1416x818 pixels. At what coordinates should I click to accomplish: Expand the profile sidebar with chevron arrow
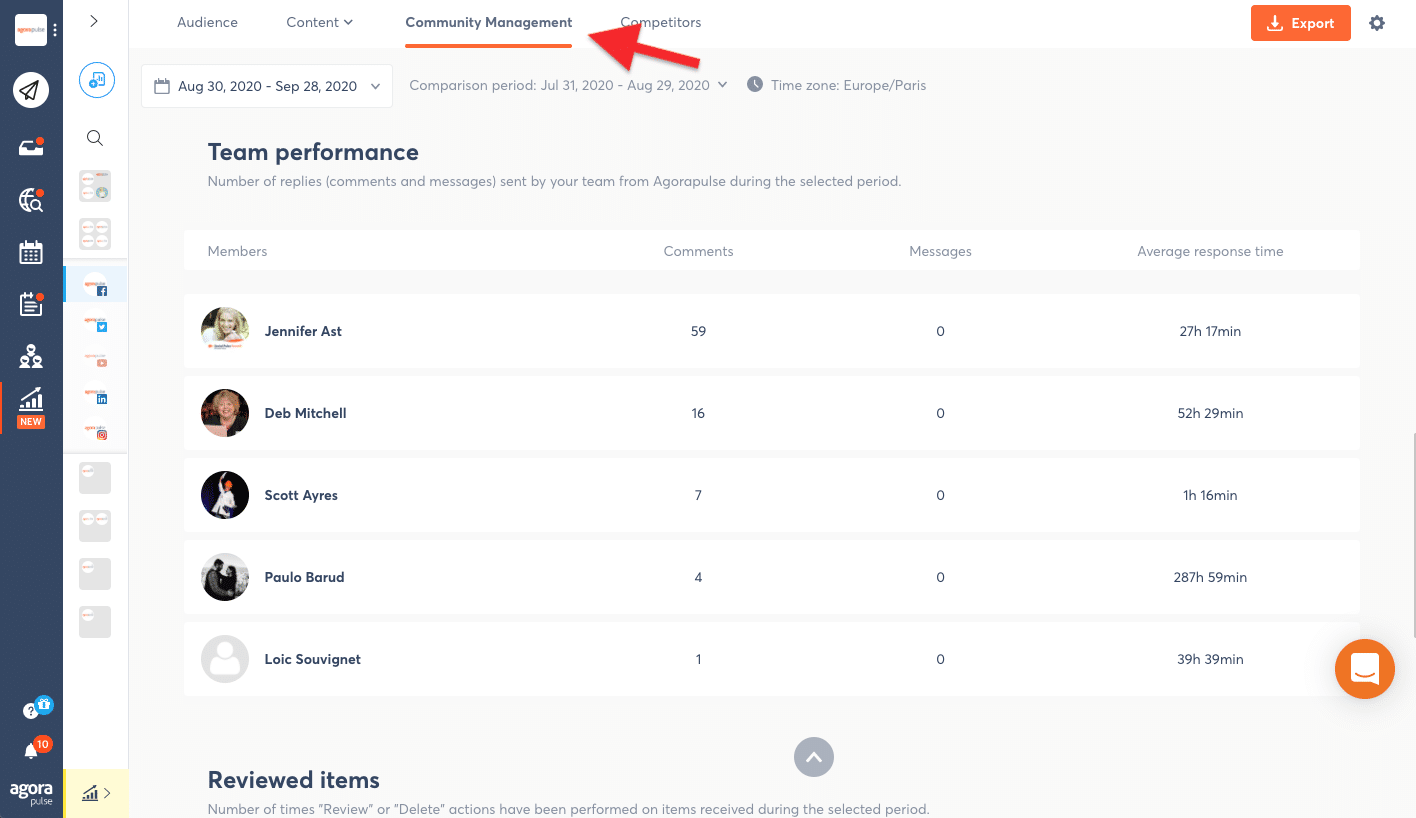coord(94,21)
